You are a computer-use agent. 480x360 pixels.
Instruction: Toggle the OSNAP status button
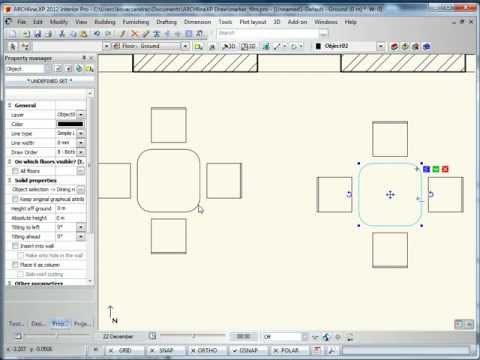(245, 350)
